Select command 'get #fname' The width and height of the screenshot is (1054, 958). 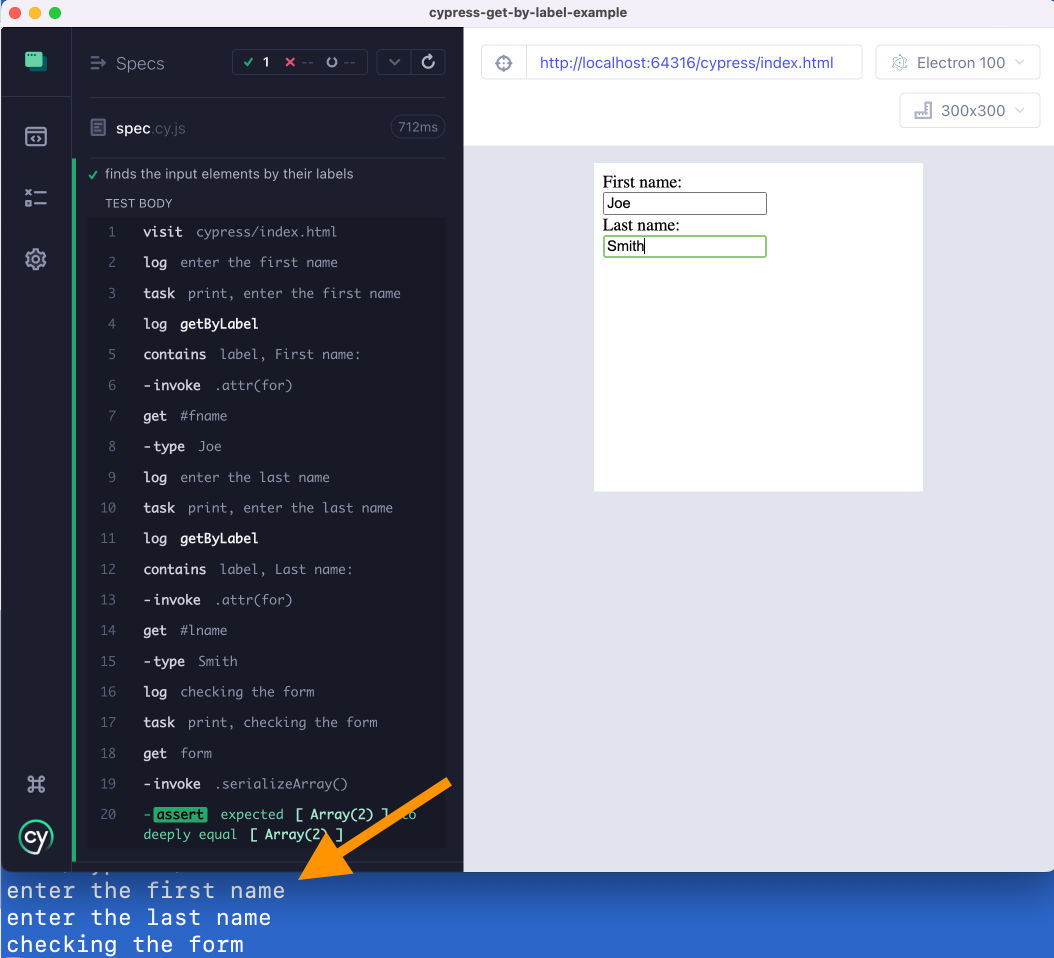click(x=266, y=416)
